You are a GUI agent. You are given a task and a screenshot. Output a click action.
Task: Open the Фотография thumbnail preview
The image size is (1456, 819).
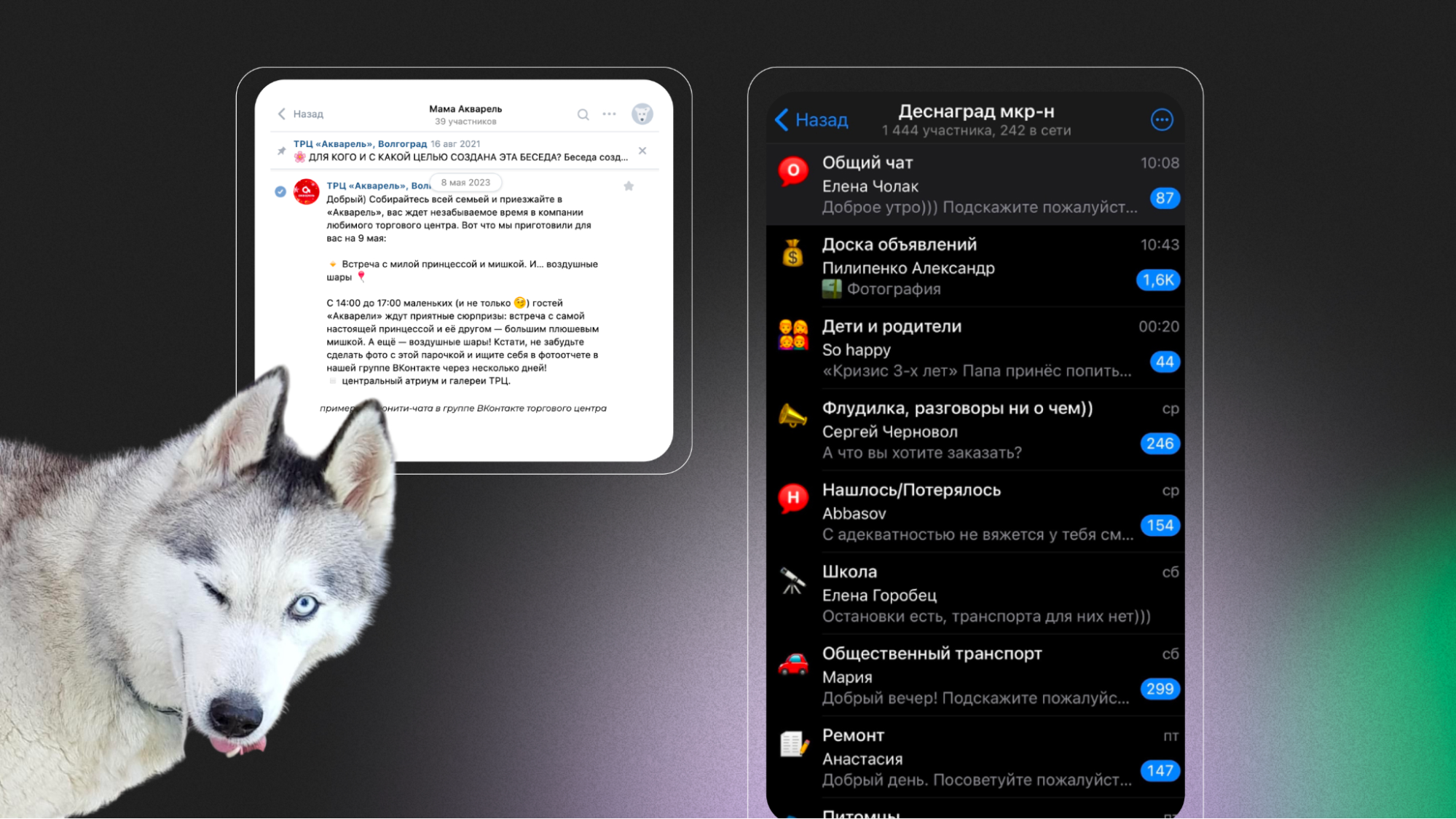(x=832, y=289)
